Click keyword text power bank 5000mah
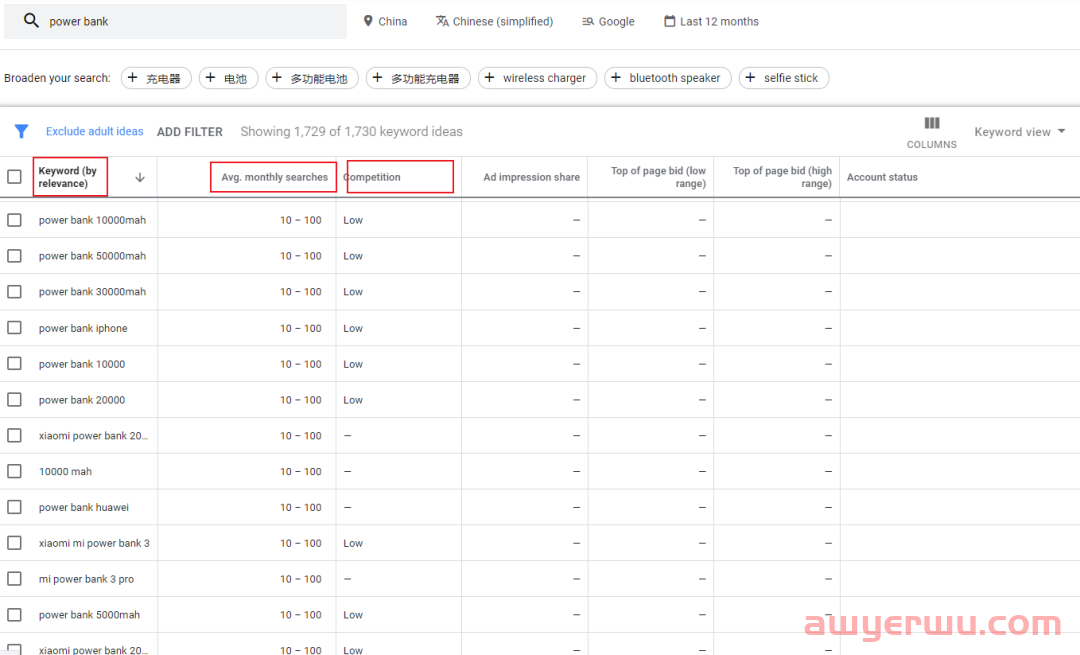This screenshot has height=655, width=1080. [89, 615]
